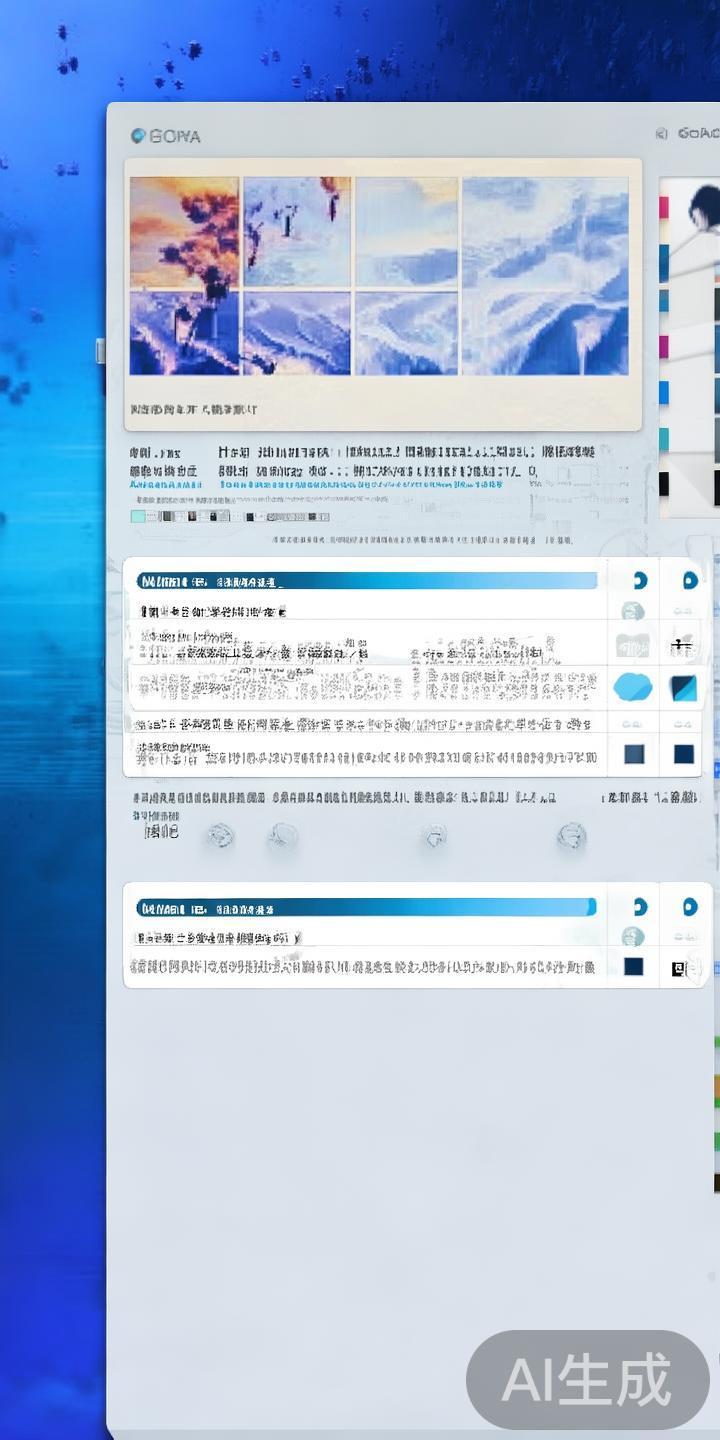The width and height of the screenshot is (720, 1440).
Task: Pick the black swatch in the side panel
Action: pyautogui.click(x=663, y=486)
